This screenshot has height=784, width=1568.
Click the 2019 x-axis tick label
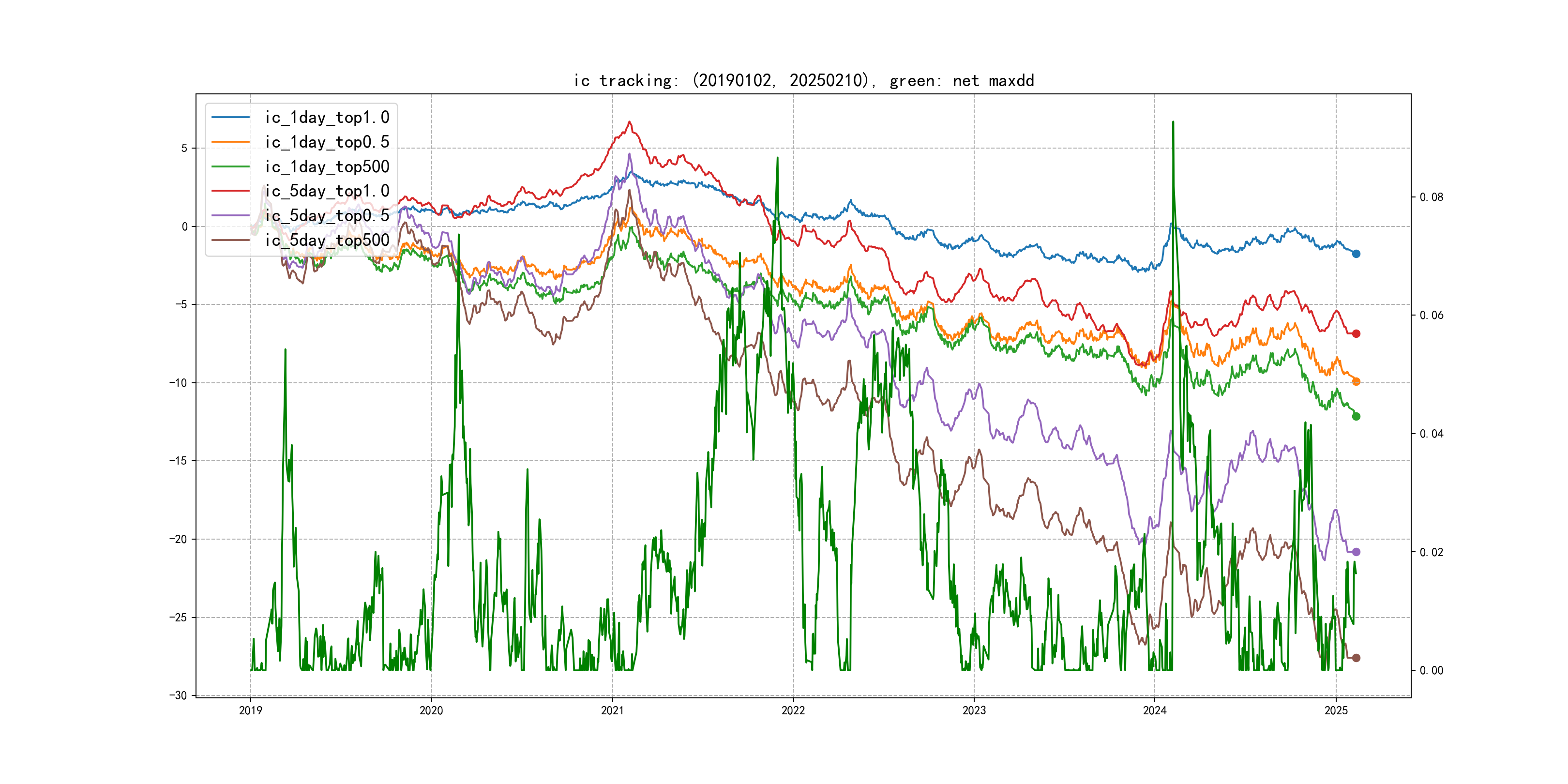click(250, 710)
